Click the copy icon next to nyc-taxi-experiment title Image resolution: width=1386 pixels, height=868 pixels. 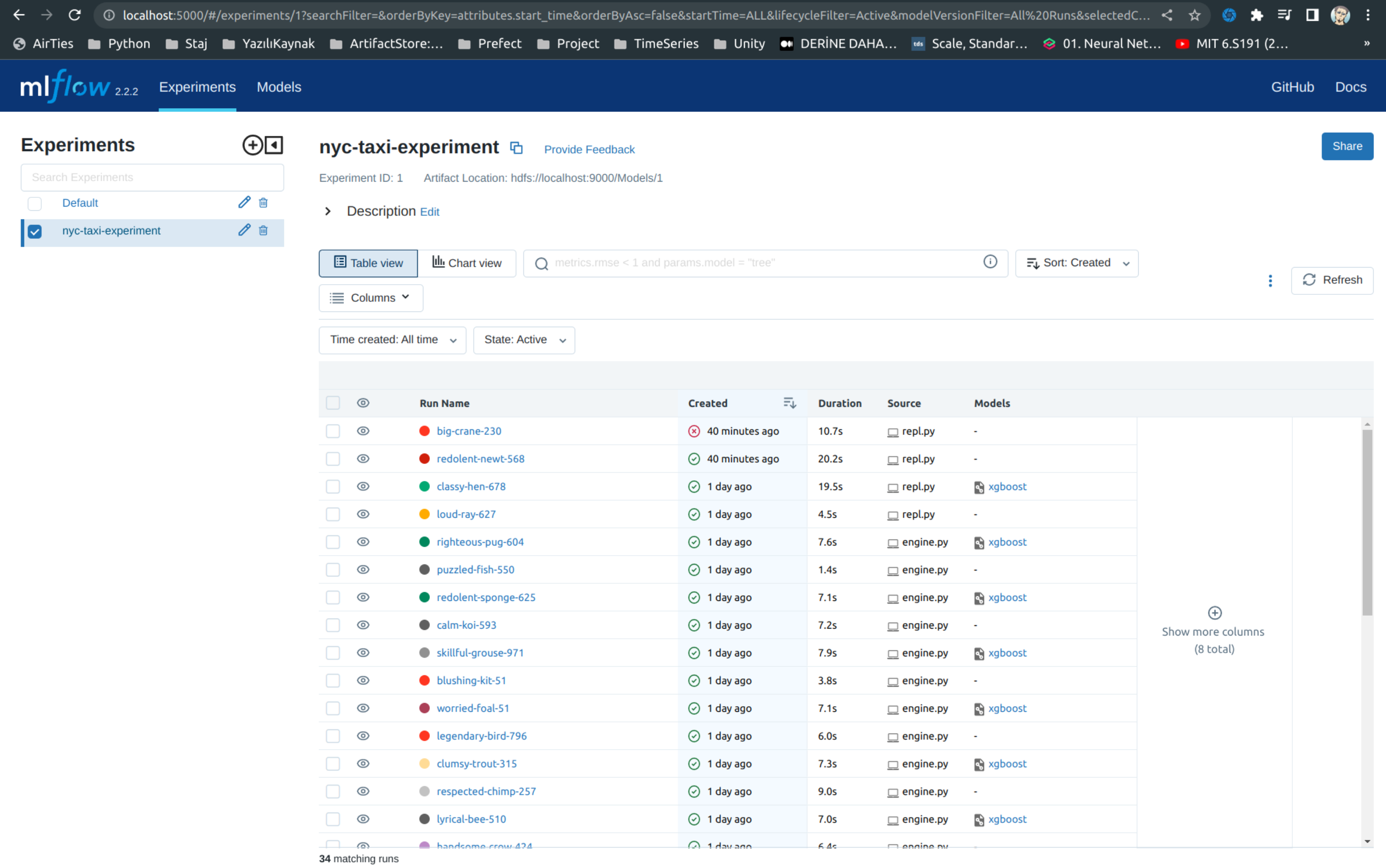(516, 147)
